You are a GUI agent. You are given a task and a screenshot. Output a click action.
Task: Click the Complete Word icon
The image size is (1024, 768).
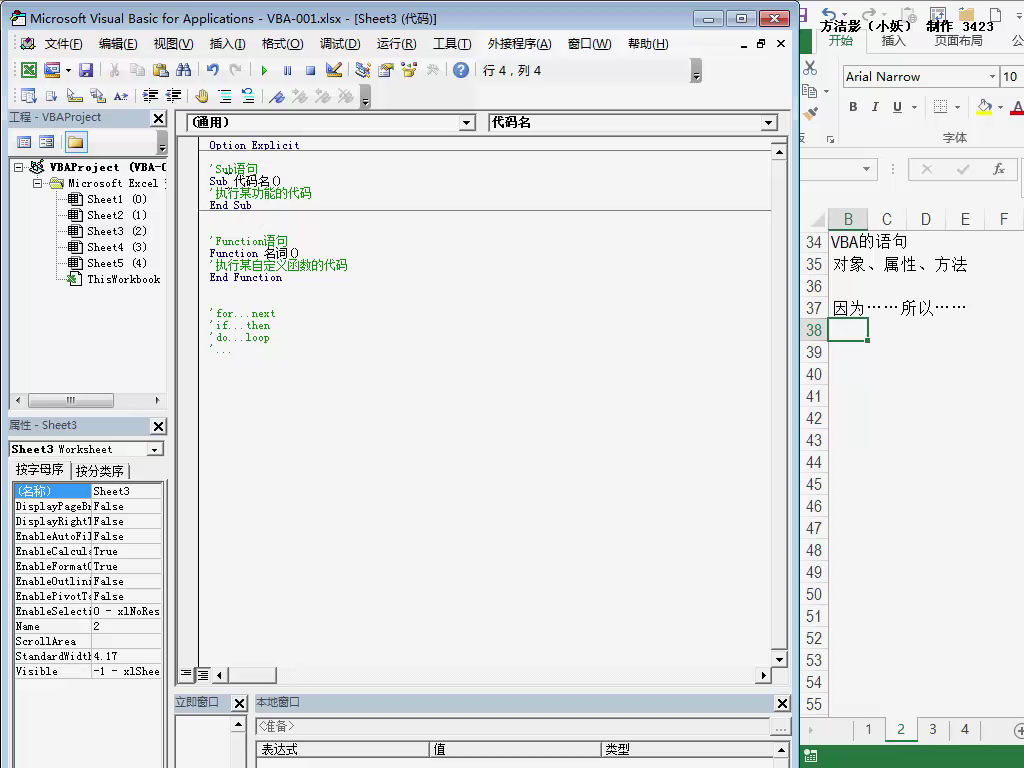pos(121,96)
